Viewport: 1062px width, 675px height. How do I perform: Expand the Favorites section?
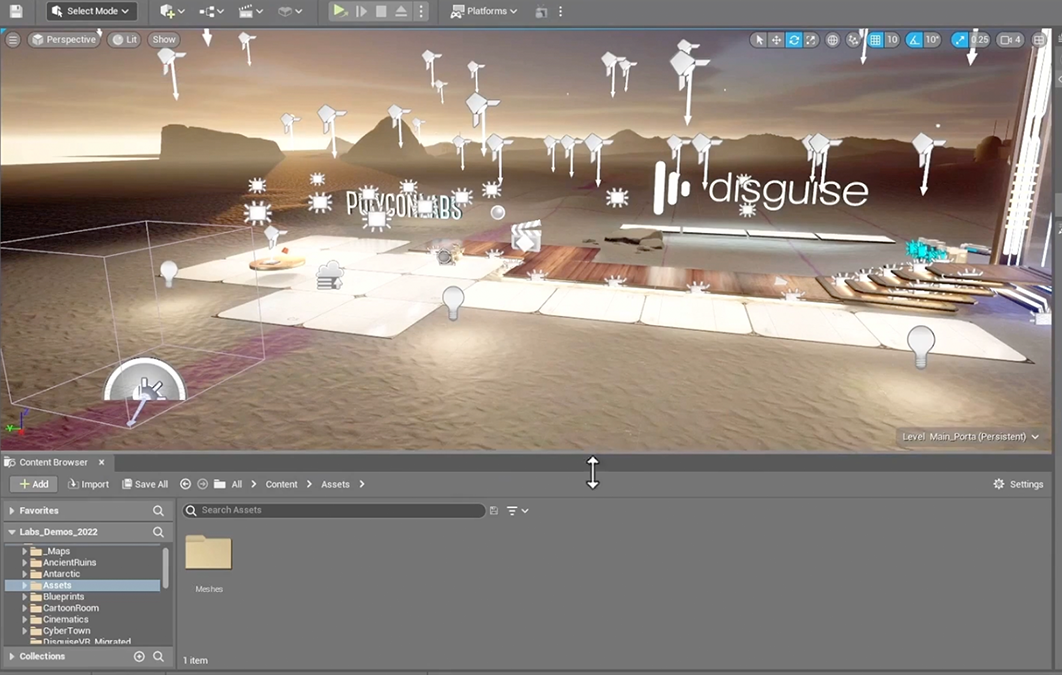click(x=12, y=510)
